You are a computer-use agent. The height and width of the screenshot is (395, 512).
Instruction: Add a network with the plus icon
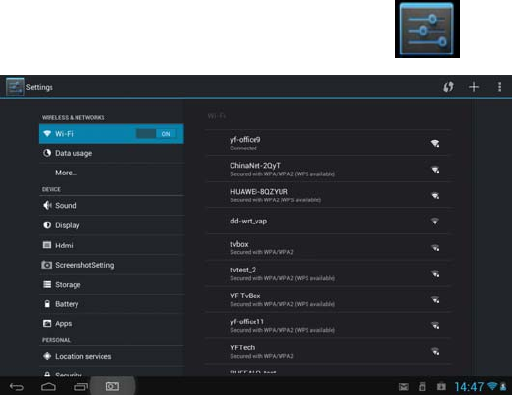click(474, 87)
